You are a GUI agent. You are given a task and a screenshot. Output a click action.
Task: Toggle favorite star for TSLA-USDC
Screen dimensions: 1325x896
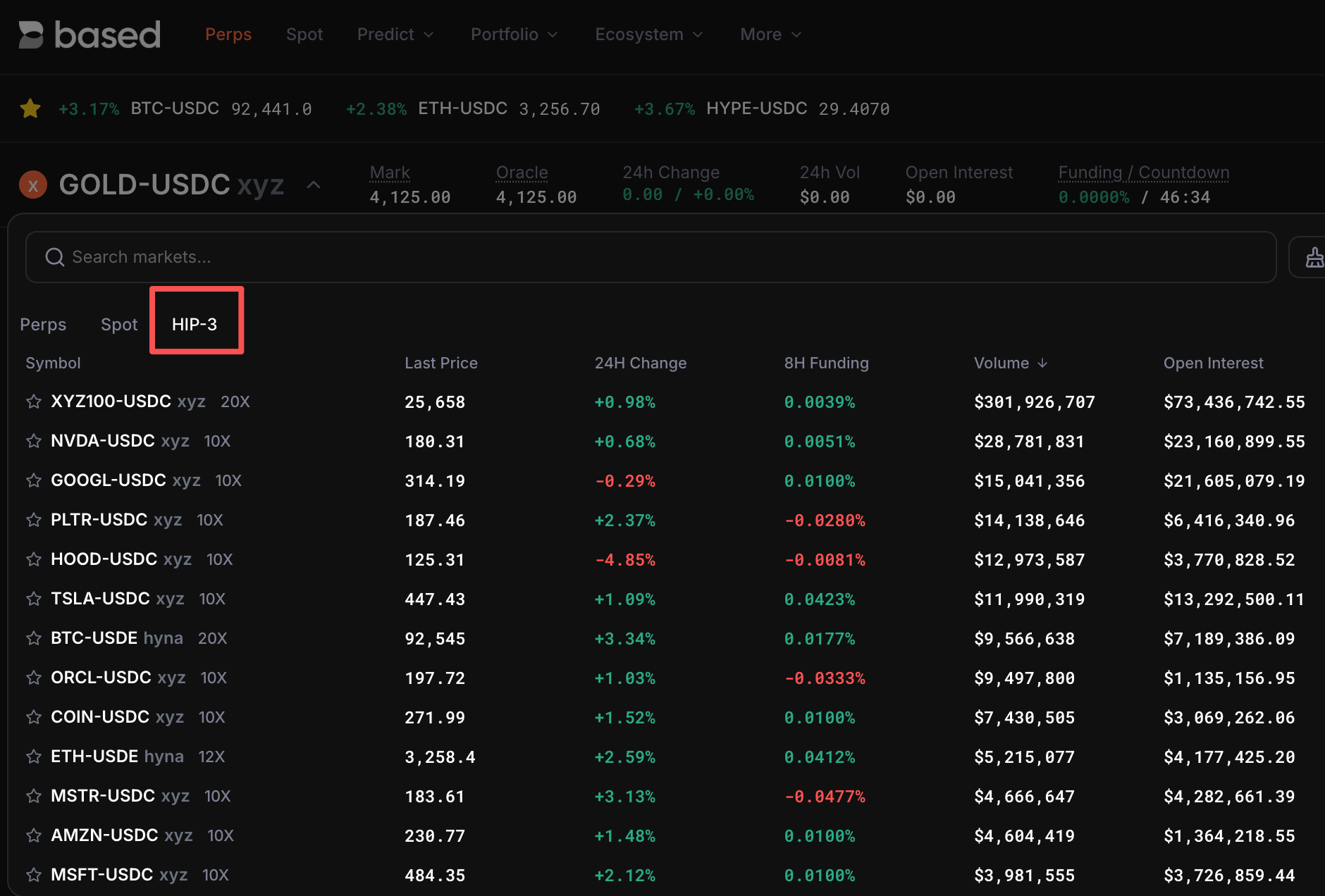(34, 599)
